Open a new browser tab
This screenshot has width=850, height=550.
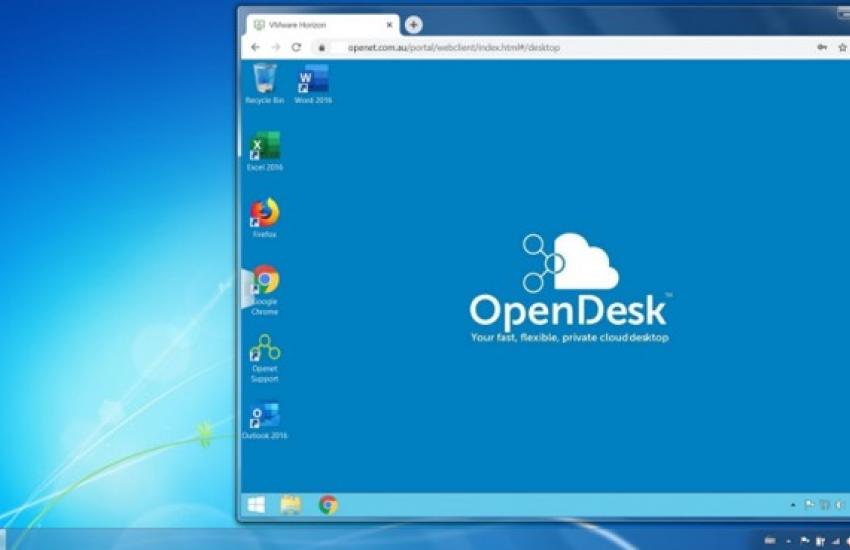414,24
